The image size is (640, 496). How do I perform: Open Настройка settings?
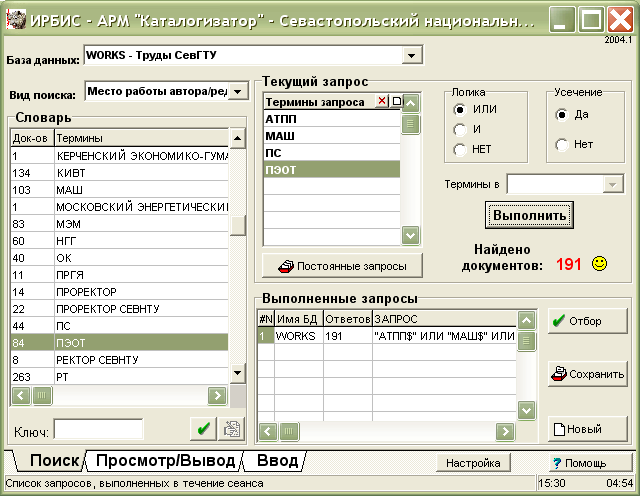tap(473, 463)
